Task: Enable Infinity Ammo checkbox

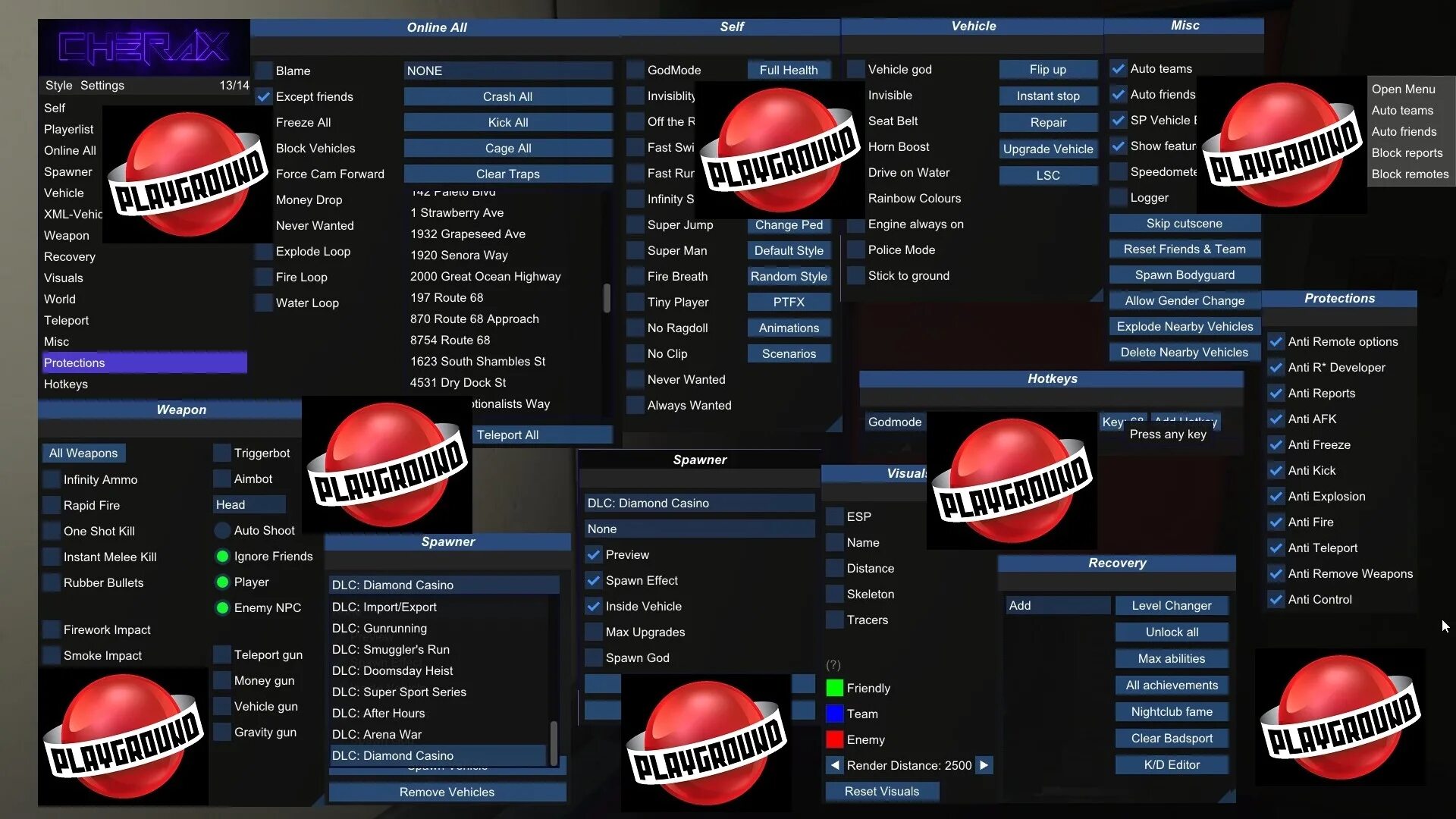Action: pos(52,479)
